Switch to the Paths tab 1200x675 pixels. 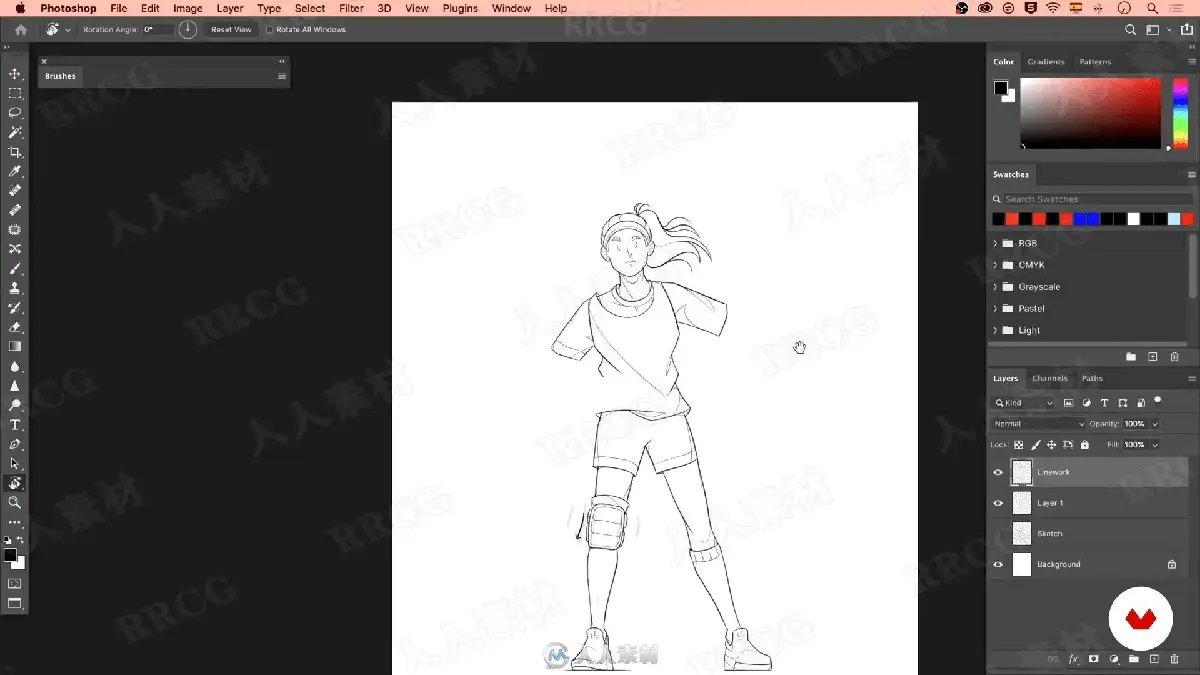1092,379
